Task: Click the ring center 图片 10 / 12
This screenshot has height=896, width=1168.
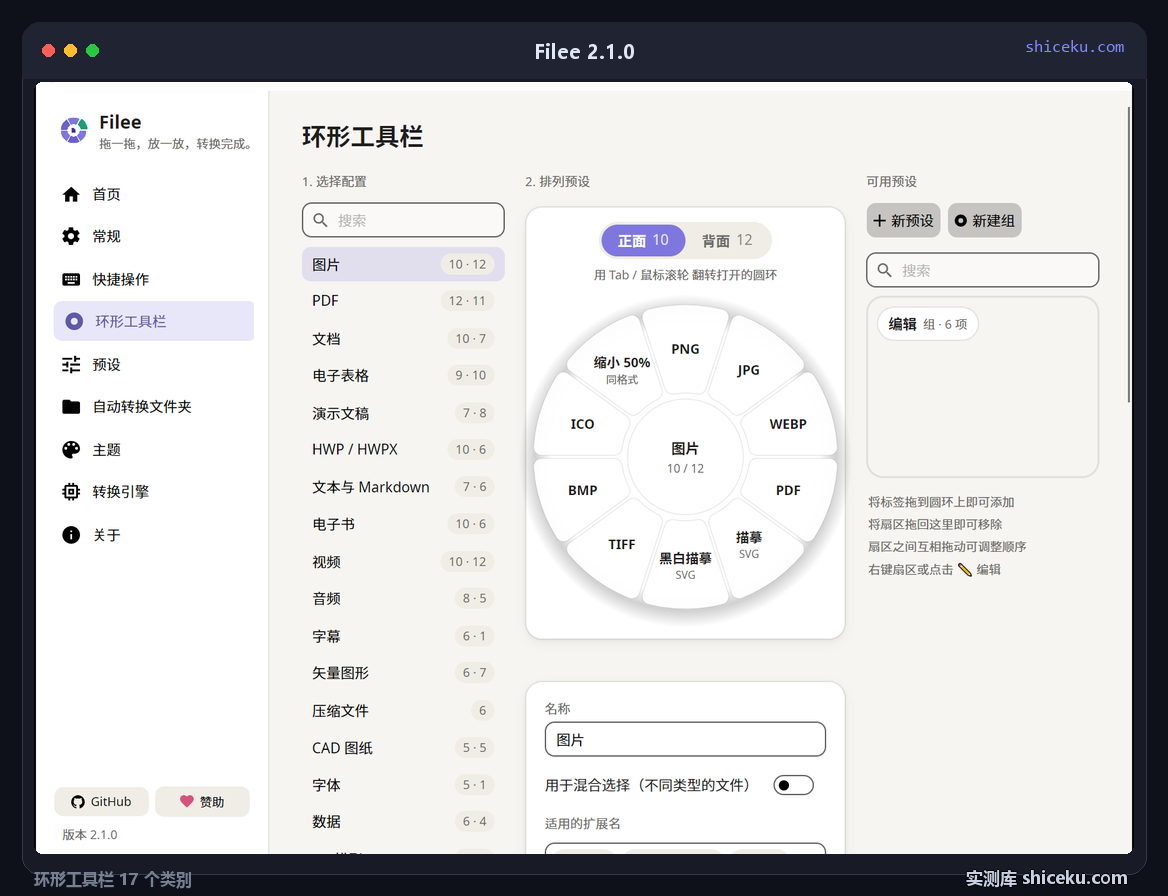Action: [685, 457]
